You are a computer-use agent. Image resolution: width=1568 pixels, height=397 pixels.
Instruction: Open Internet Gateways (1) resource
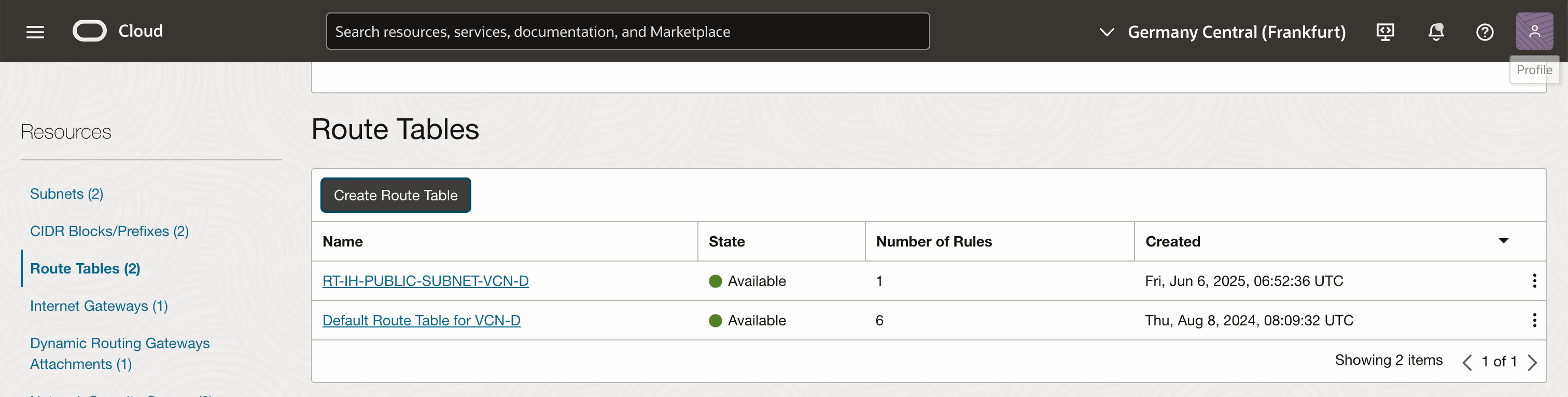pyautogui.click(x=99, y=306)
